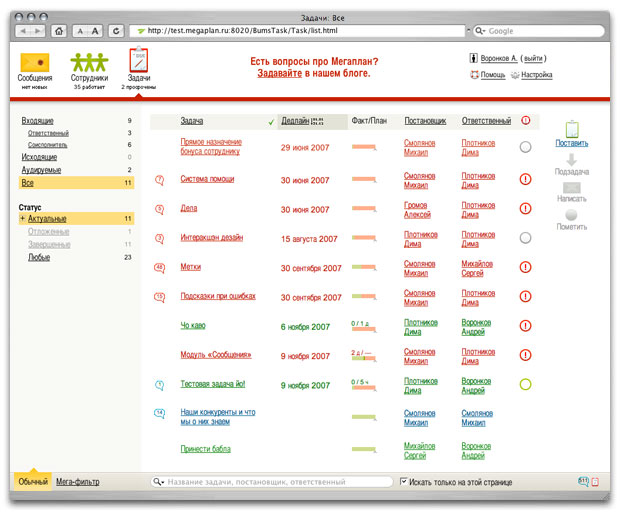Screen dimensions: 620x512
Task: Select the Обычный filter tab
Action: pyautogui.click(x=32, y=482)
